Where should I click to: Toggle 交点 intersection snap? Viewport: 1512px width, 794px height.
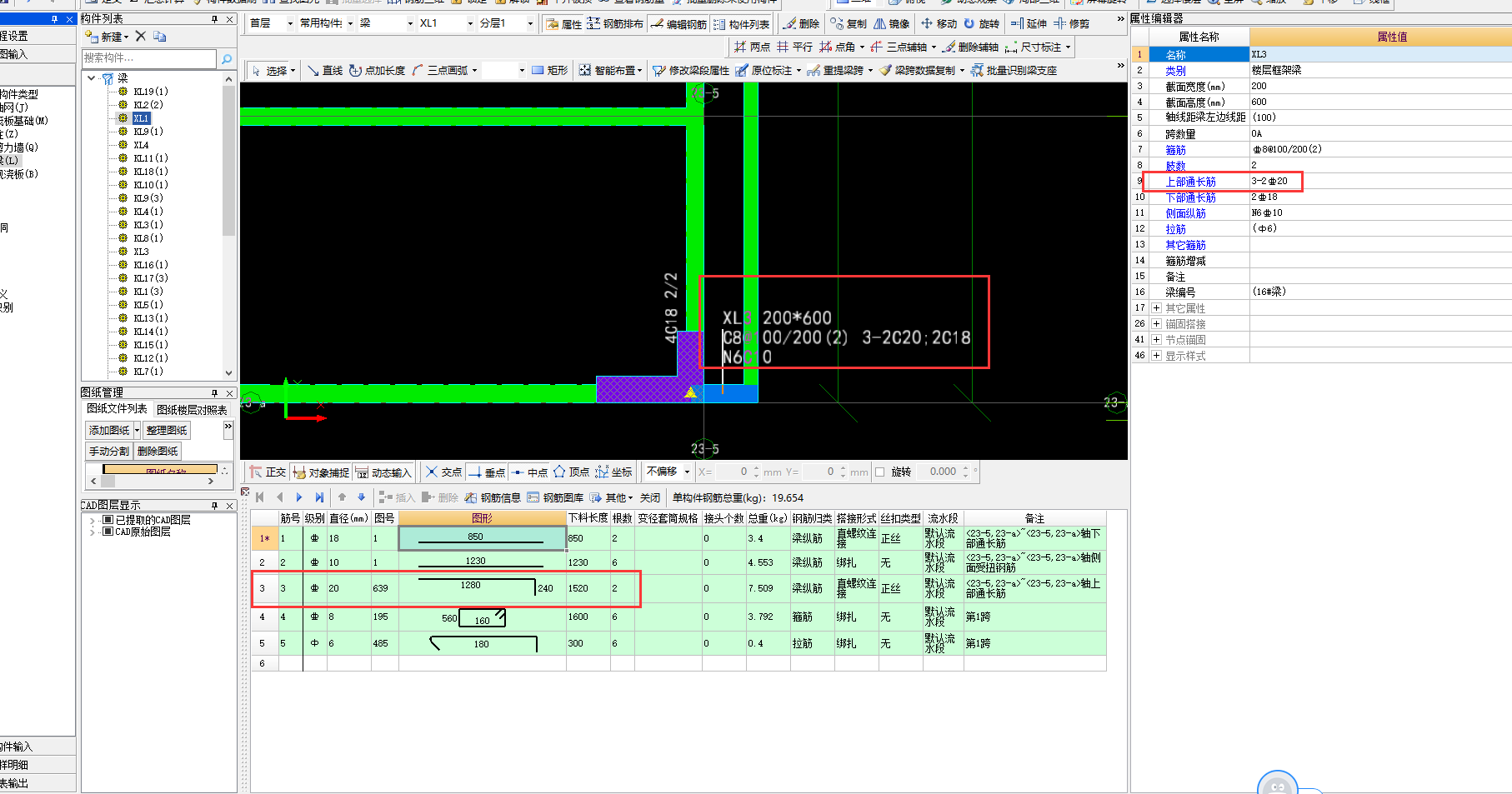coord(443,472)
